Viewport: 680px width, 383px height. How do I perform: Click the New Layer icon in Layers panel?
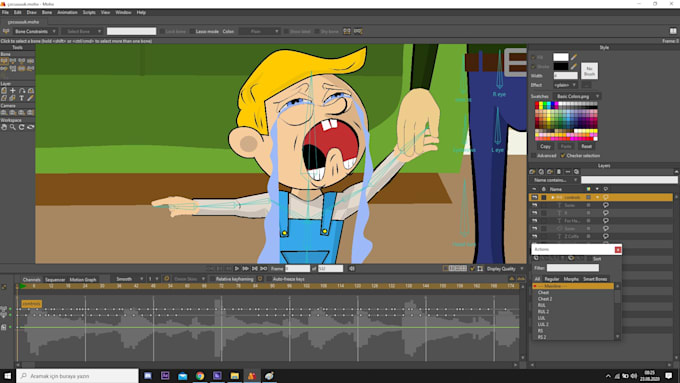pos(533,172)
